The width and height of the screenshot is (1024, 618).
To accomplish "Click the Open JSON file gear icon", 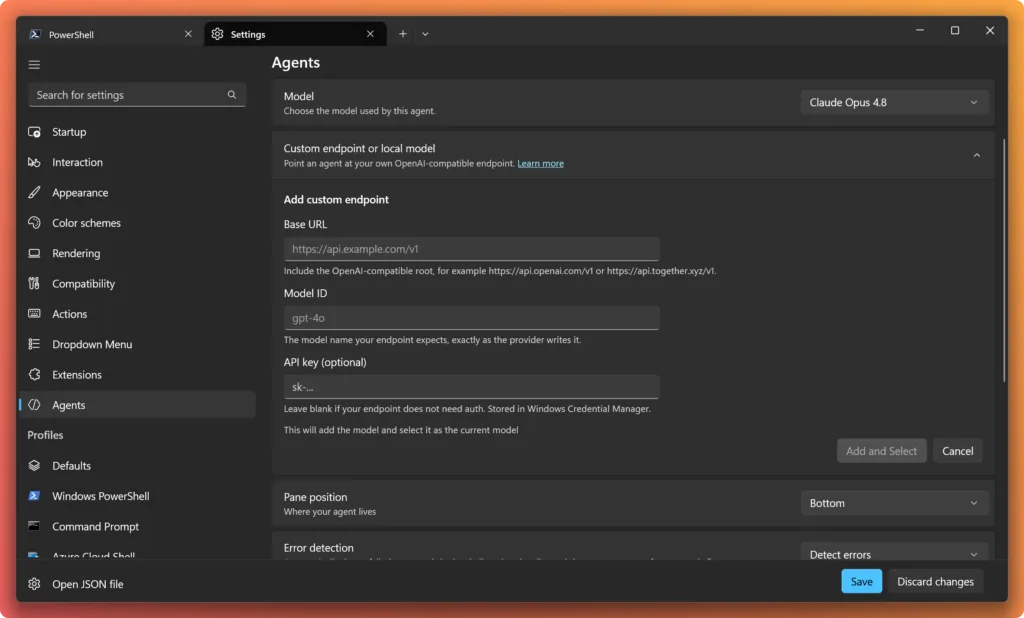I will point(34,584).
